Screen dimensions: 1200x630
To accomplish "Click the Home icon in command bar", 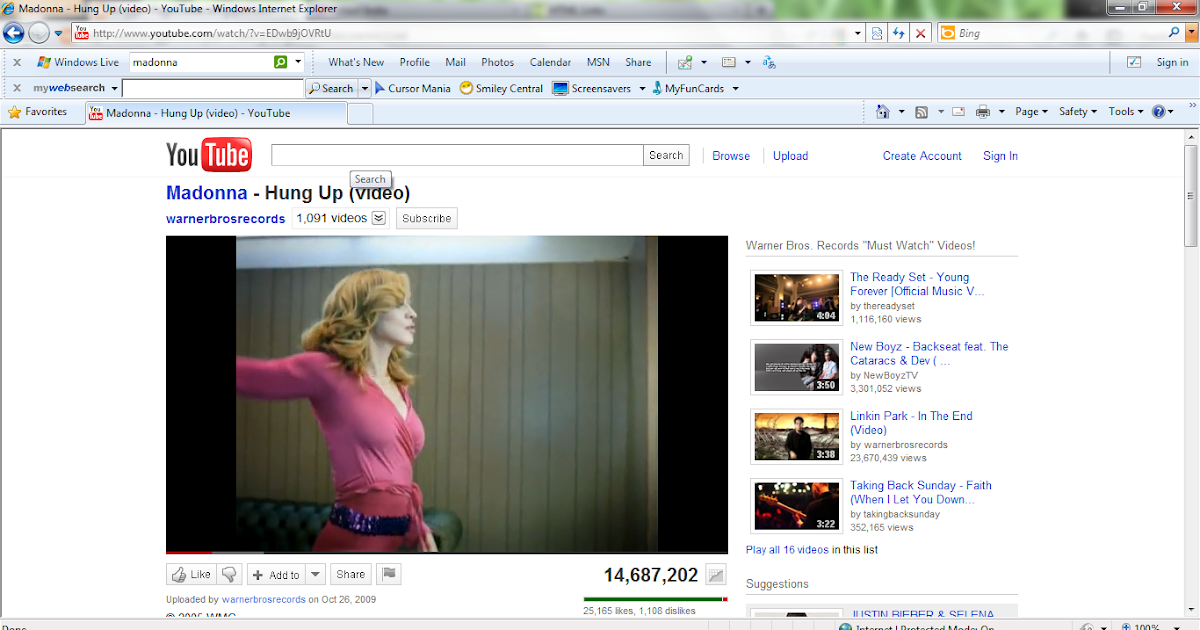I will coord(883,112).
